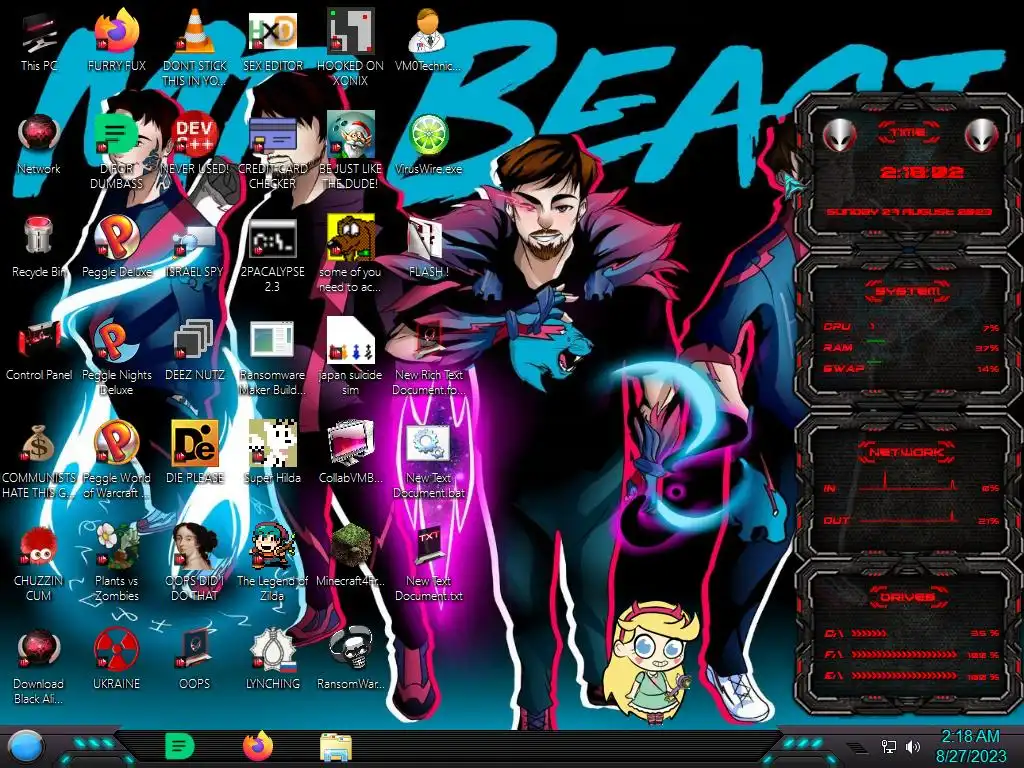Click the Start orb on the taskbar
Image resolution: width=1024 pixels, height=768 pixels.
click(26, 747)
